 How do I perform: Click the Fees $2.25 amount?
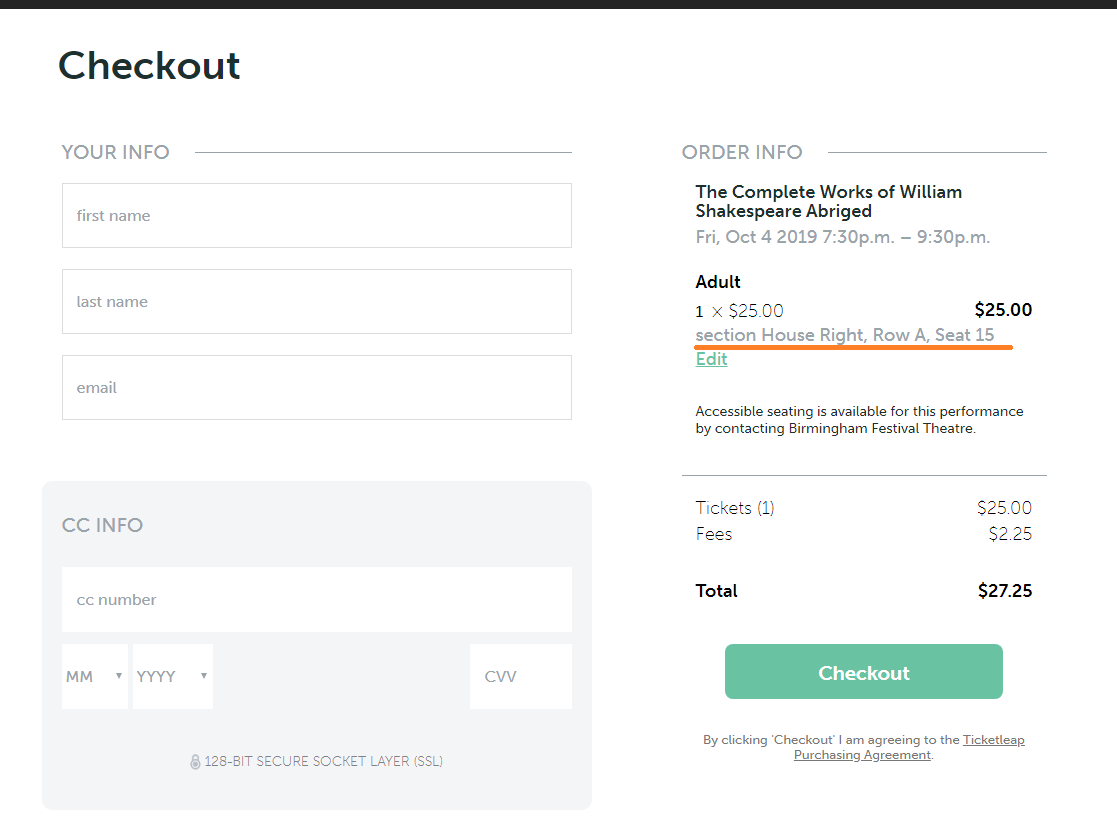[x=1010, y=534]
